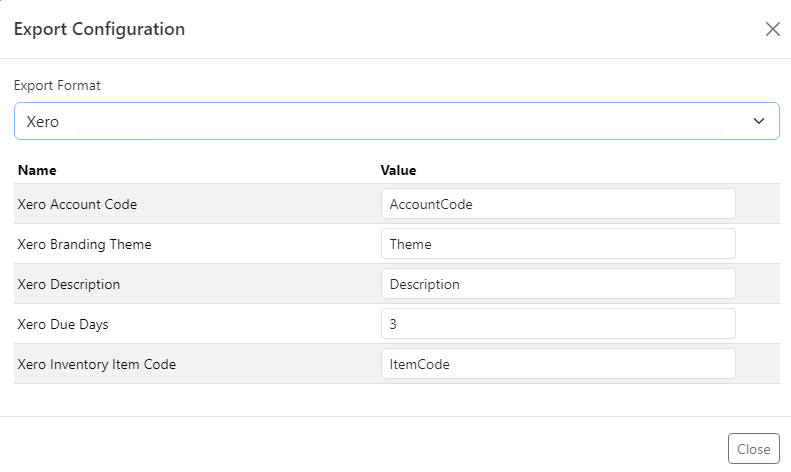Select the Xero Account Code row label
This screenshot has height=472, width=791.
(77, 204)
